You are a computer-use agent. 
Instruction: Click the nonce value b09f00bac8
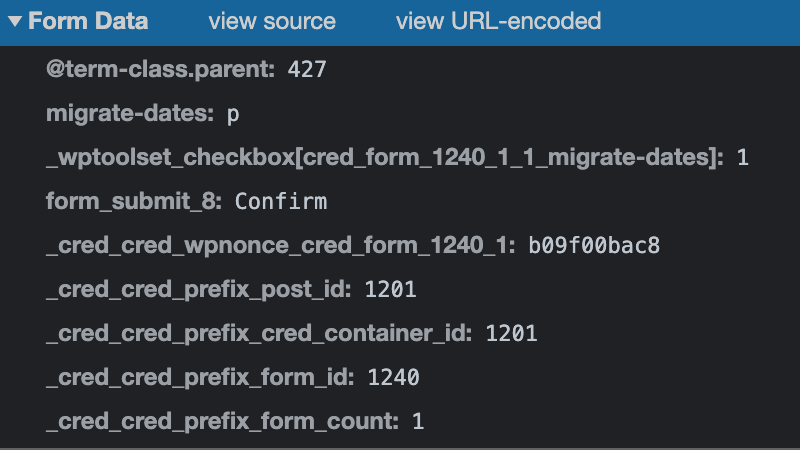[x=594, y=245]
